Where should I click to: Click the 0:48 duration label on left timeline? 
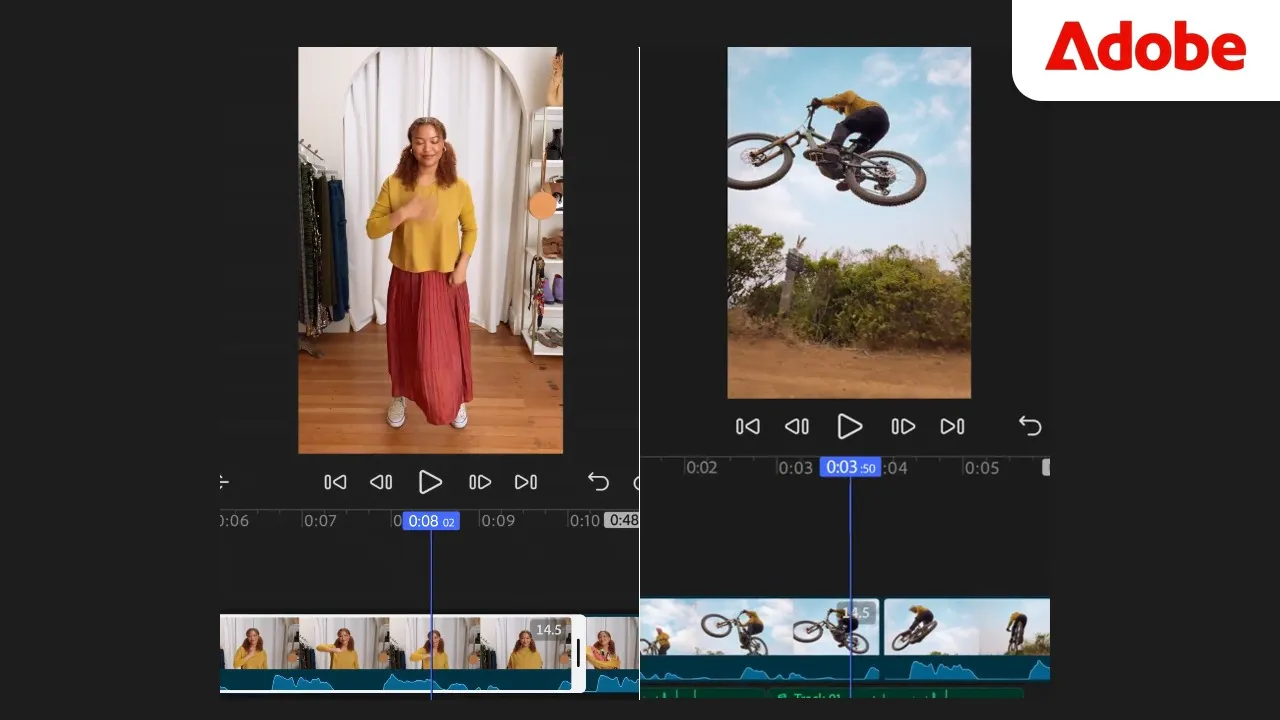tap(623, 521)
